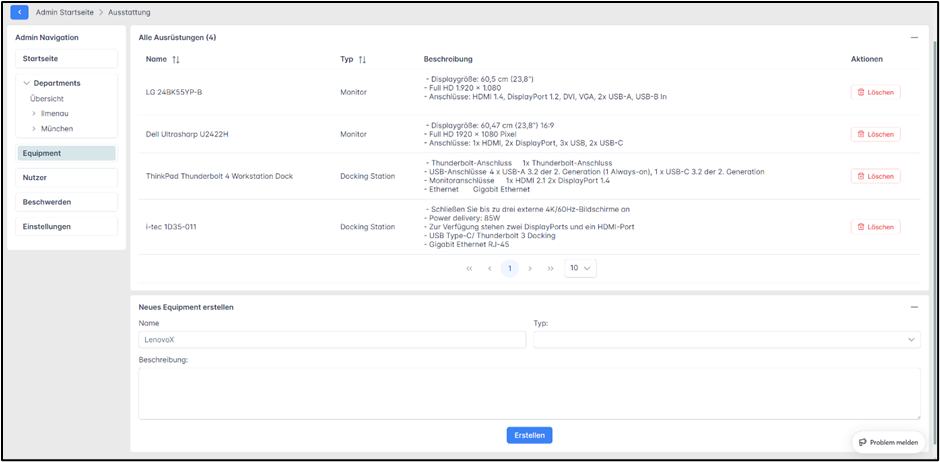The image size is (940, 462).
Task: Expand the München department node
Action: tap(34, 129)
